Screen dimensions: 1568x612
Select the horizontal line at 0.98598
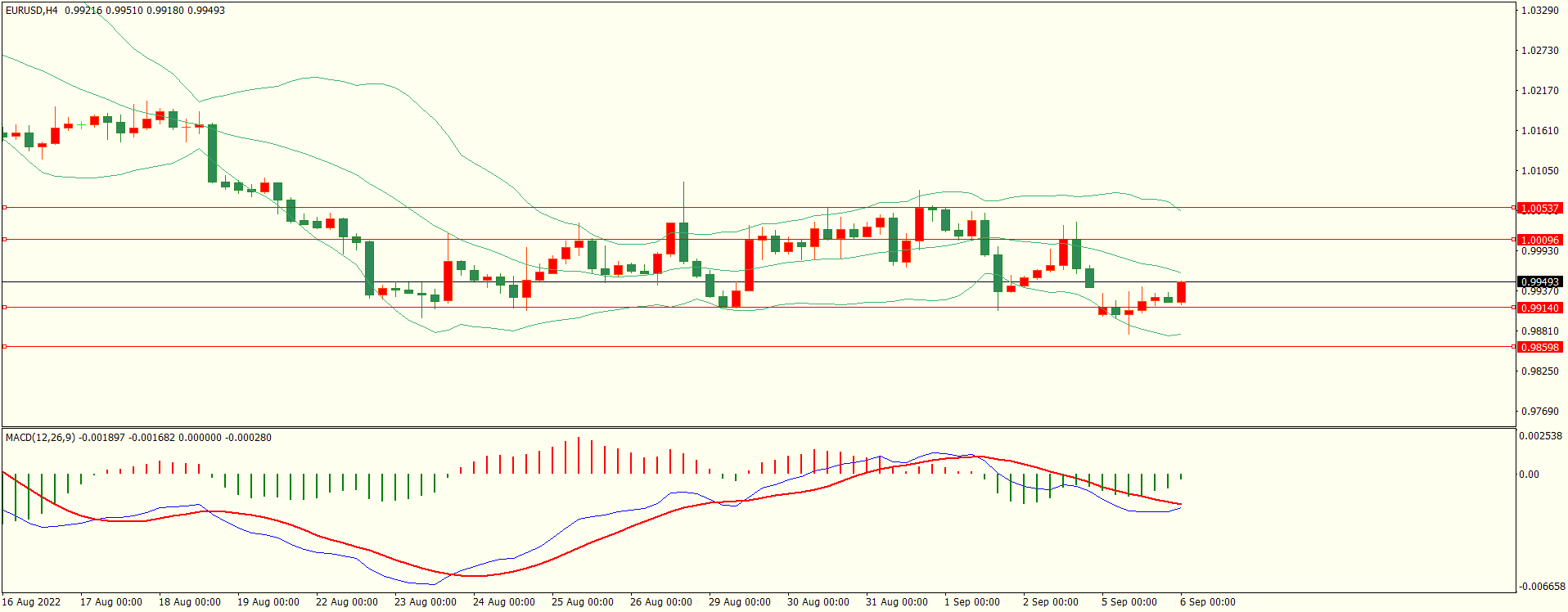[x=758, y=347]
